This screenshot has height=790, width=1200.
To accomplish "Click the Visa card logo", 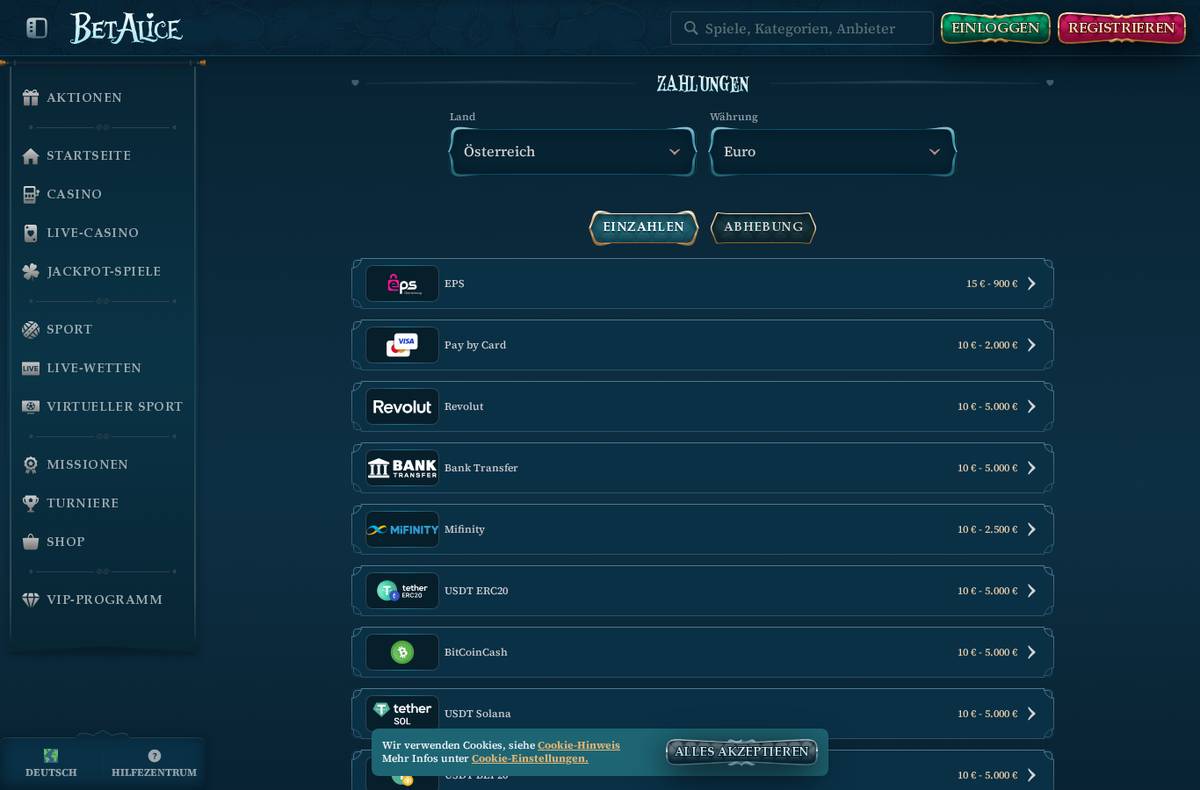I will pyautogui.click(x=402, y=345).
